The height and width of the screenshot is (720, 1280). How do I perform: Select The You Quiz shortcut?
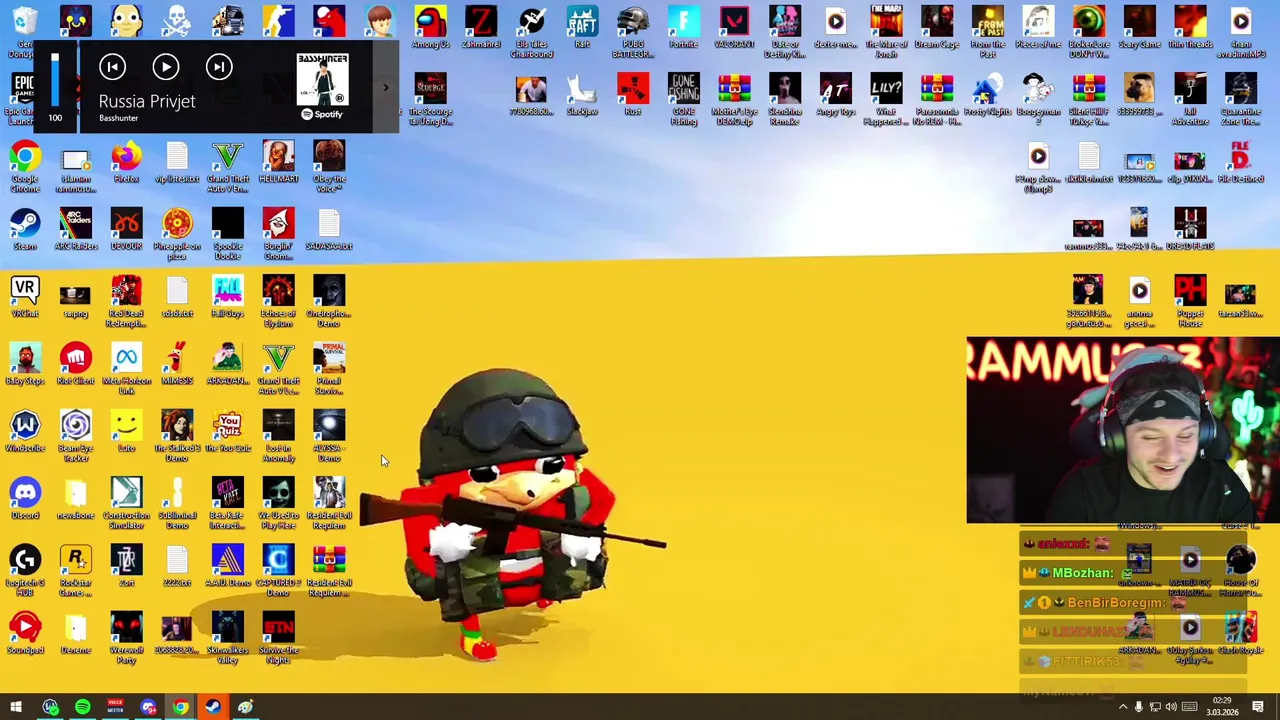pos(227,432)
